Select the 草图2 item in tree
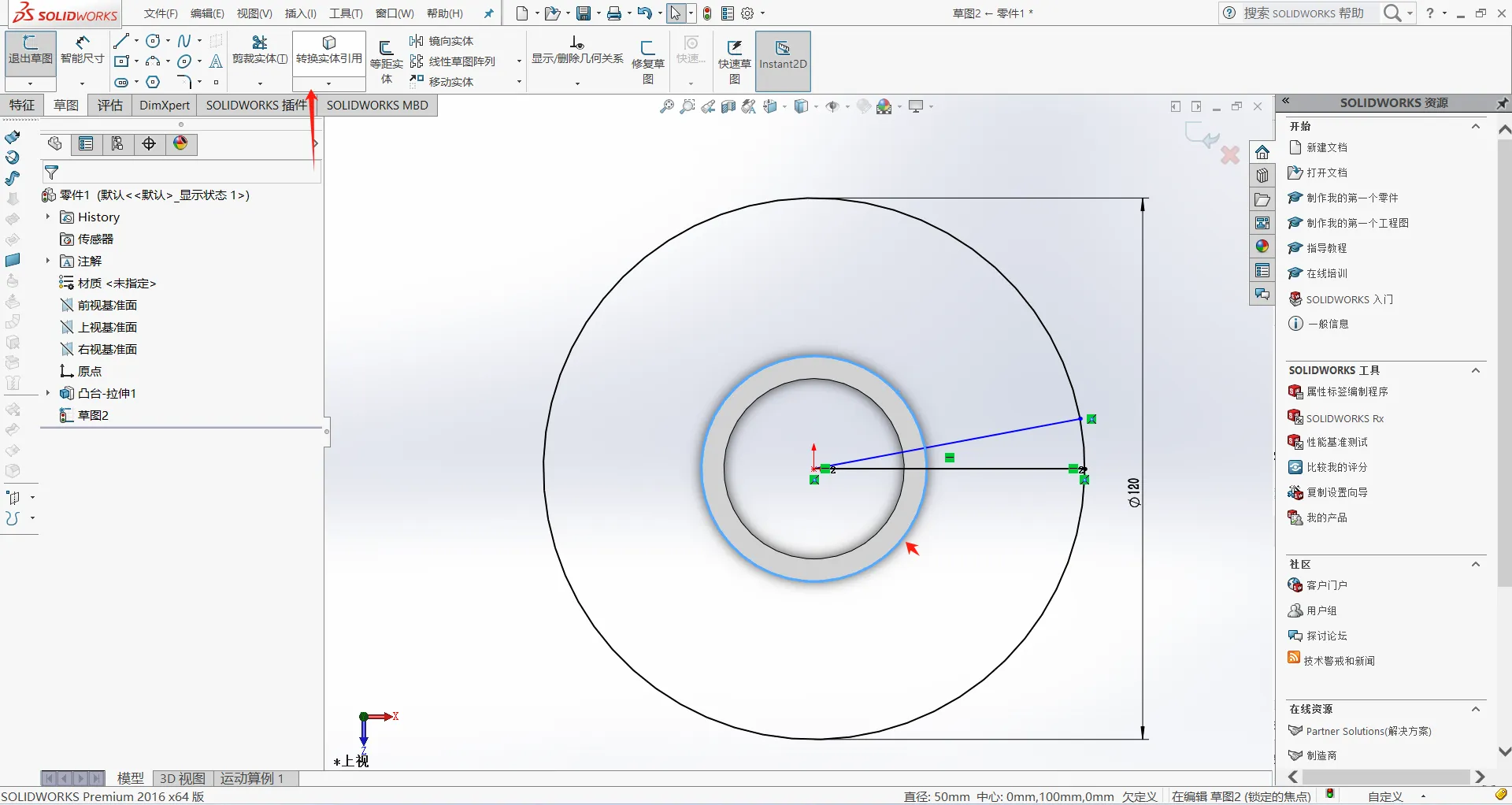Image resolution: width=1512 pixels, height=805 pixels. pyautogui.click(x=93, y=415)
